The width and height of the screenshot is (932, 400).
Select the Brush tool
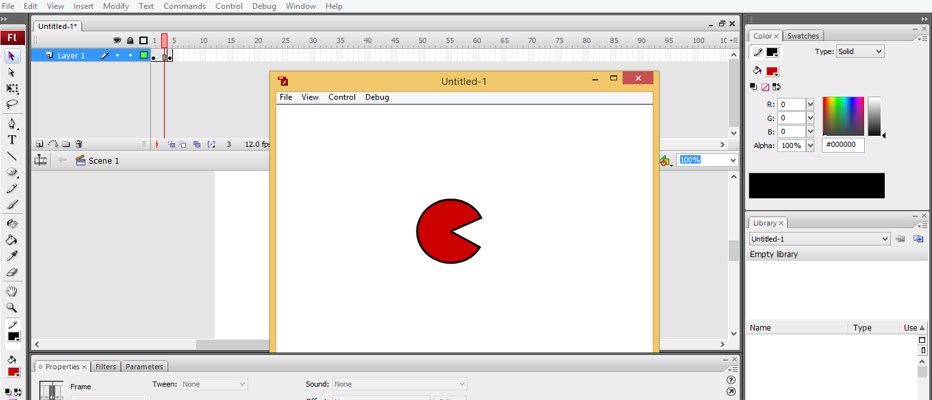pos(11,204)
